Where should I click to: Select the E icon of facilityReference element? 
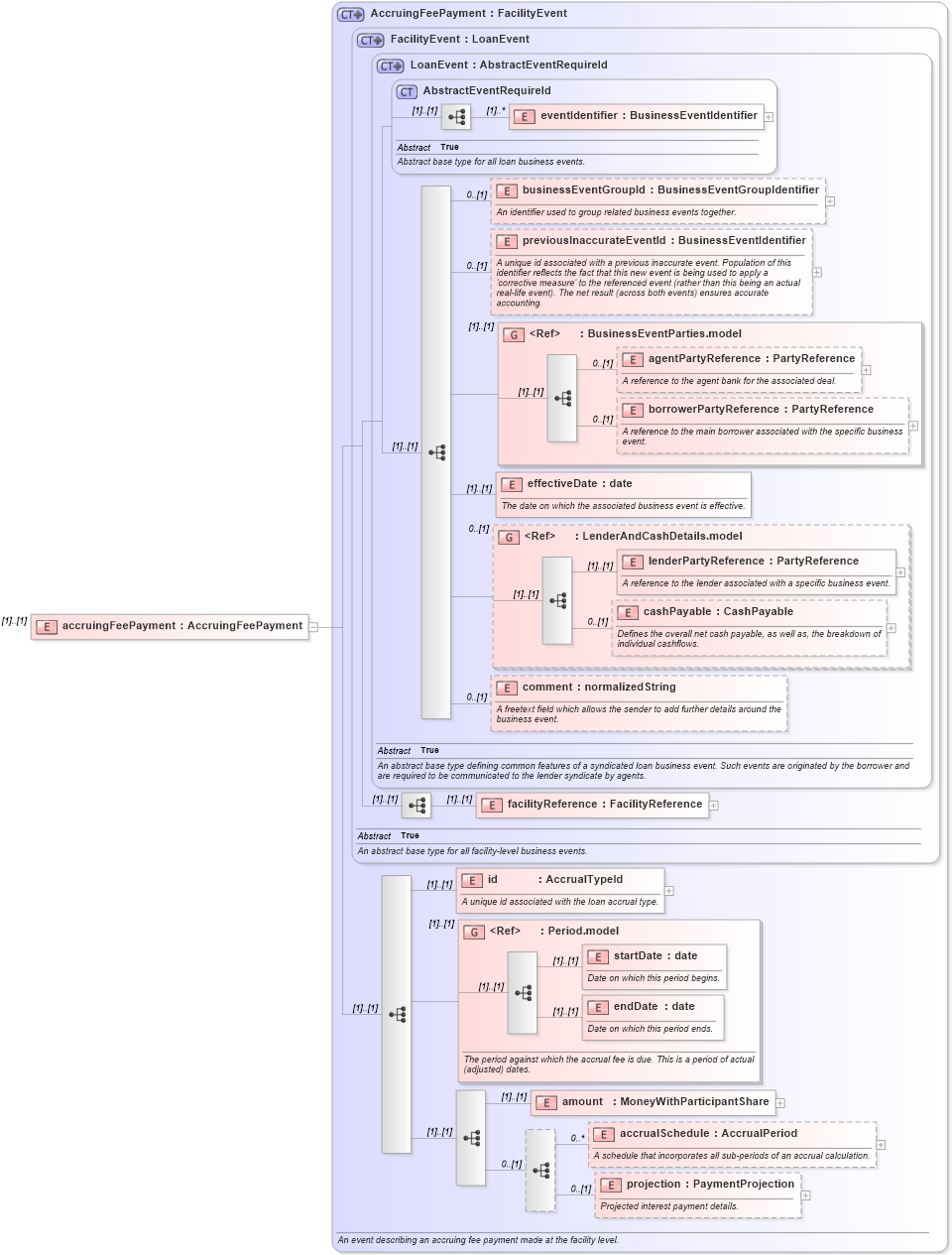pos(492,805)
